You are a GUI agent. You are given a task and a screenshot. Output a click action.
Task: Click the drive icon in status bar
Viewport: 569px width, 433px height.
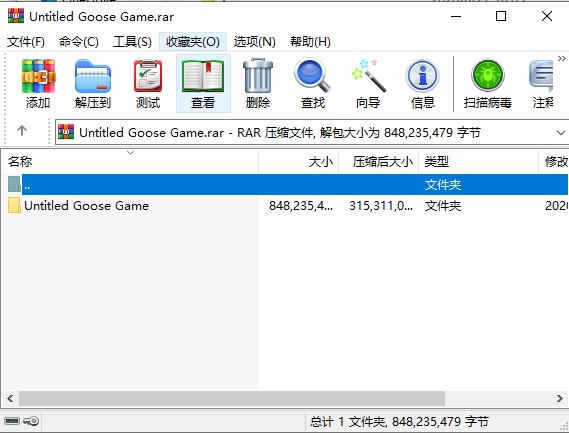(12, 421)
